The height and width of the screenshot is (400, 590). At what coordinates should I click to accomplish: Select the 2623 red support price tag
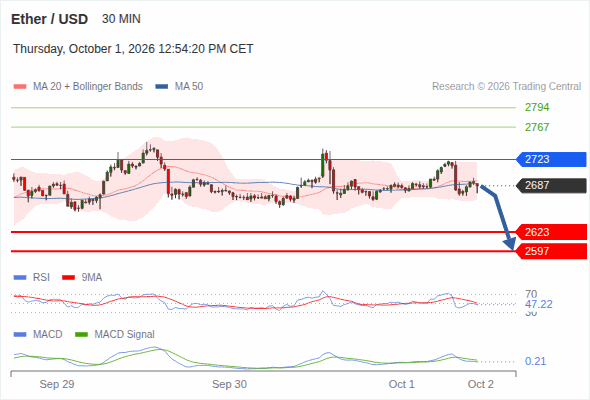pos(551,232)
